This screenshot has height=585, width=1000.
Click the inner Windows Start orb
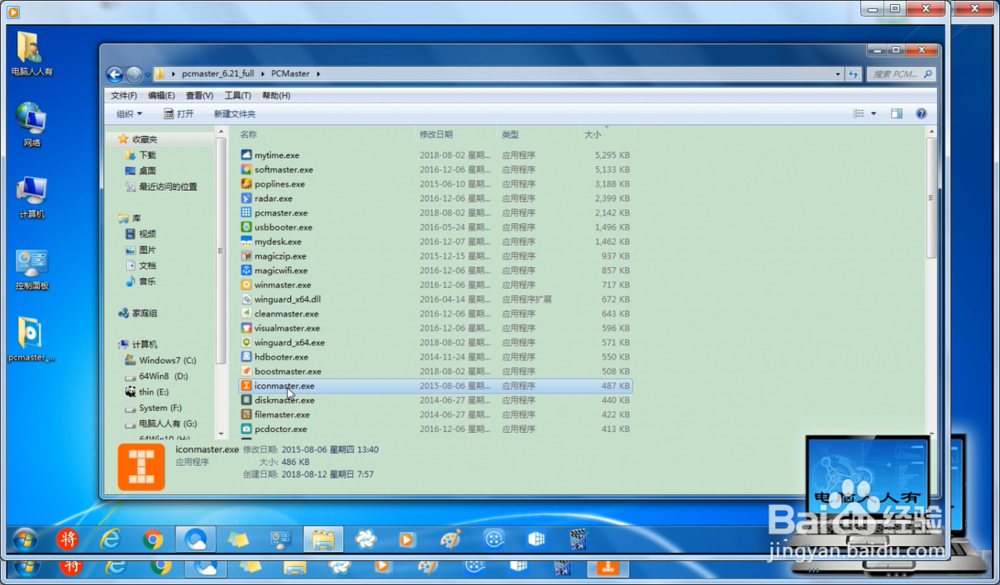pos(24,540)
